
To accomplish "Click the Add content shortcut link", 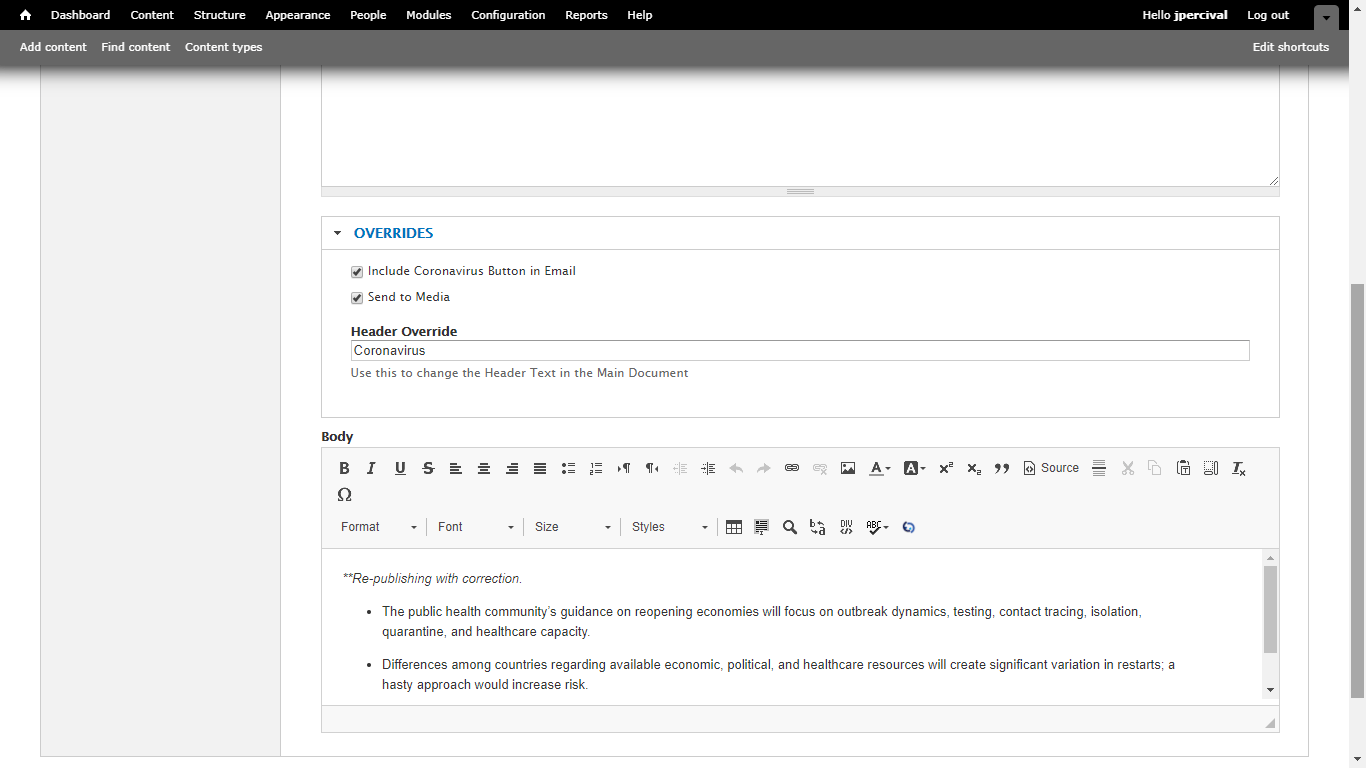I will point(53,47).
